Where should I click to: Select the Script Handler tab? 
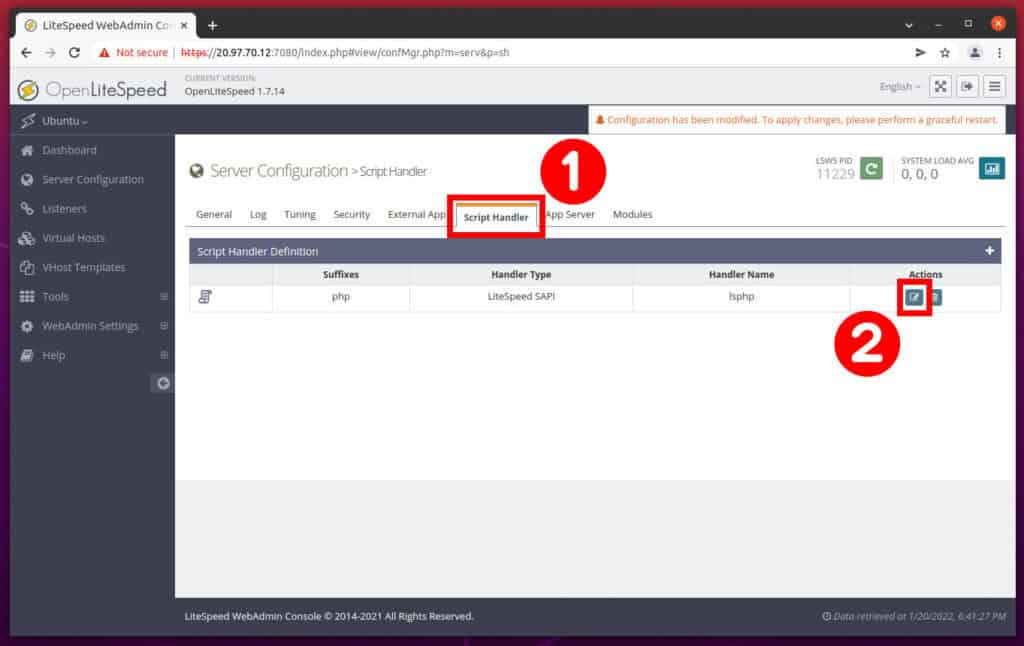click(x=496, y=217)
